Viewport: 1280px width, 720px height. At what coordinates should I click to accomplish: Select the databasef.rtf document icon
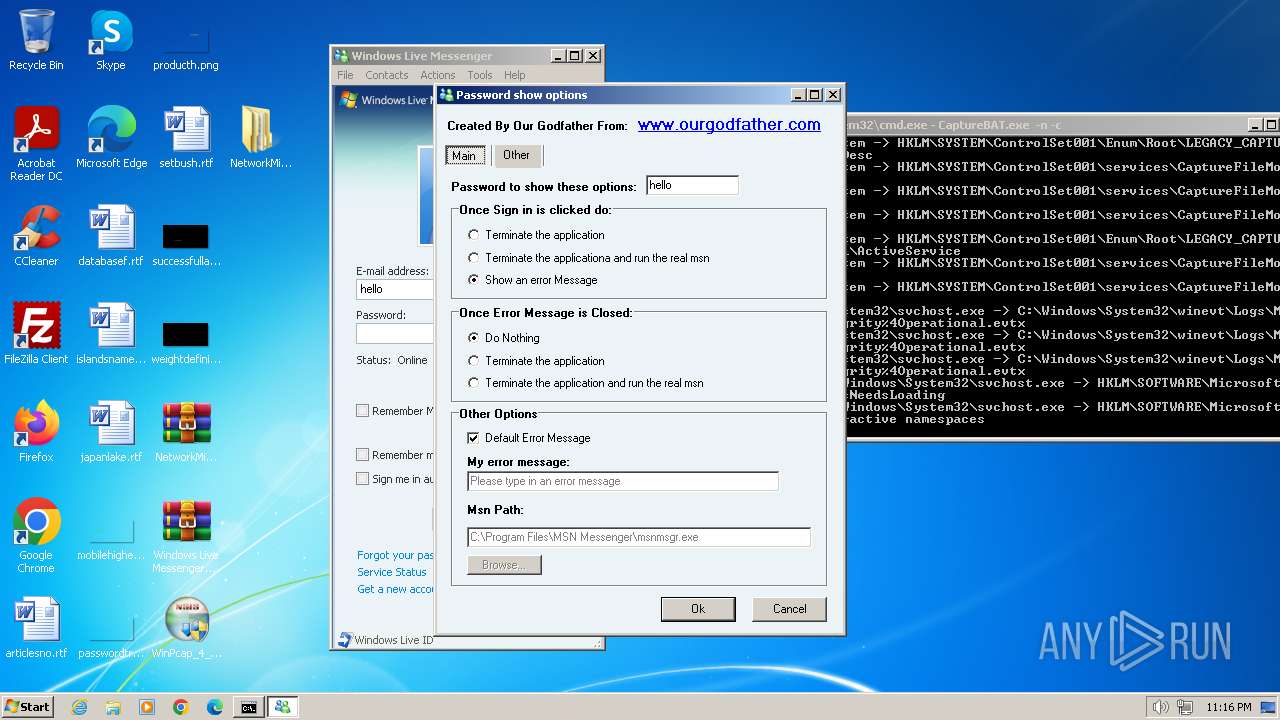pos(111,236)
